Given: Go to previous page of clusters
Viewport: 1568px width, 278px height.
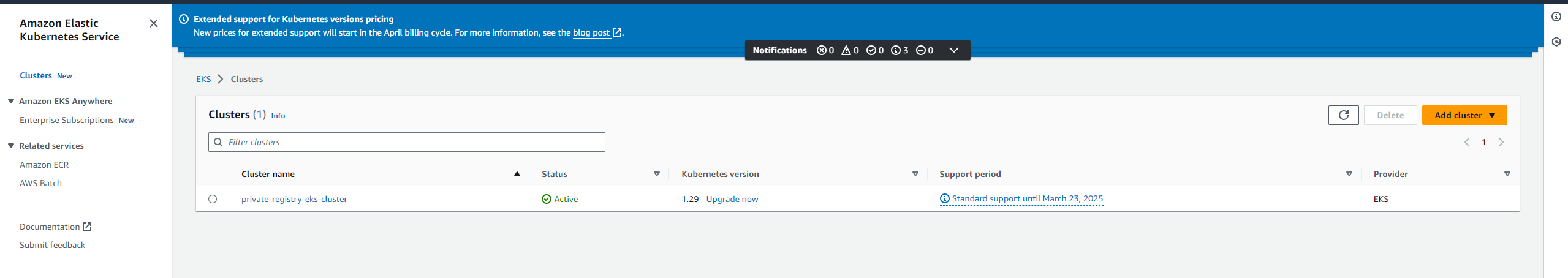Looking at the screenshot, I should click(1467, 142).
